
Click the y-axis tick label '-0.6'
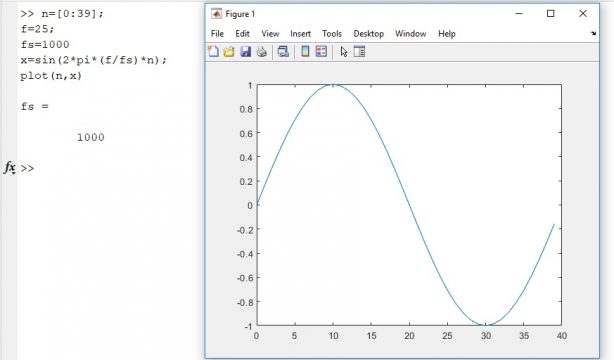[245, 278]
